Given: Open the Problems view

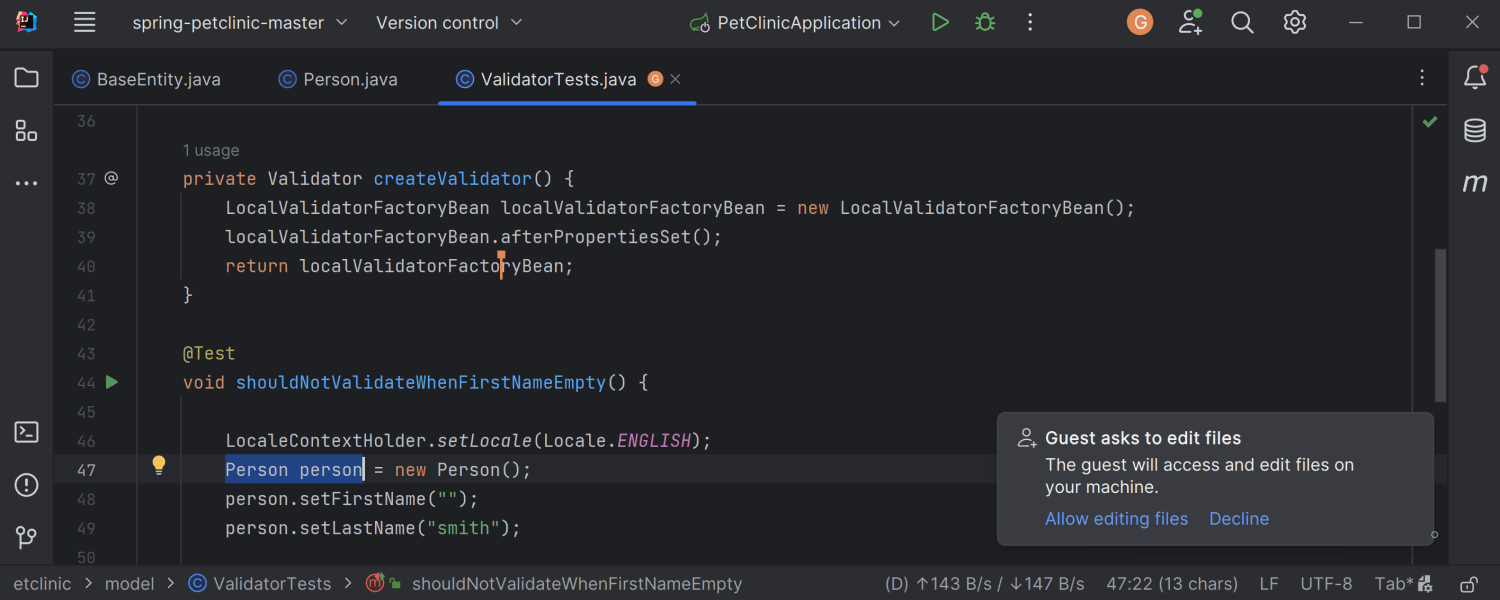Looking at the screenshot, I should 26,484.
